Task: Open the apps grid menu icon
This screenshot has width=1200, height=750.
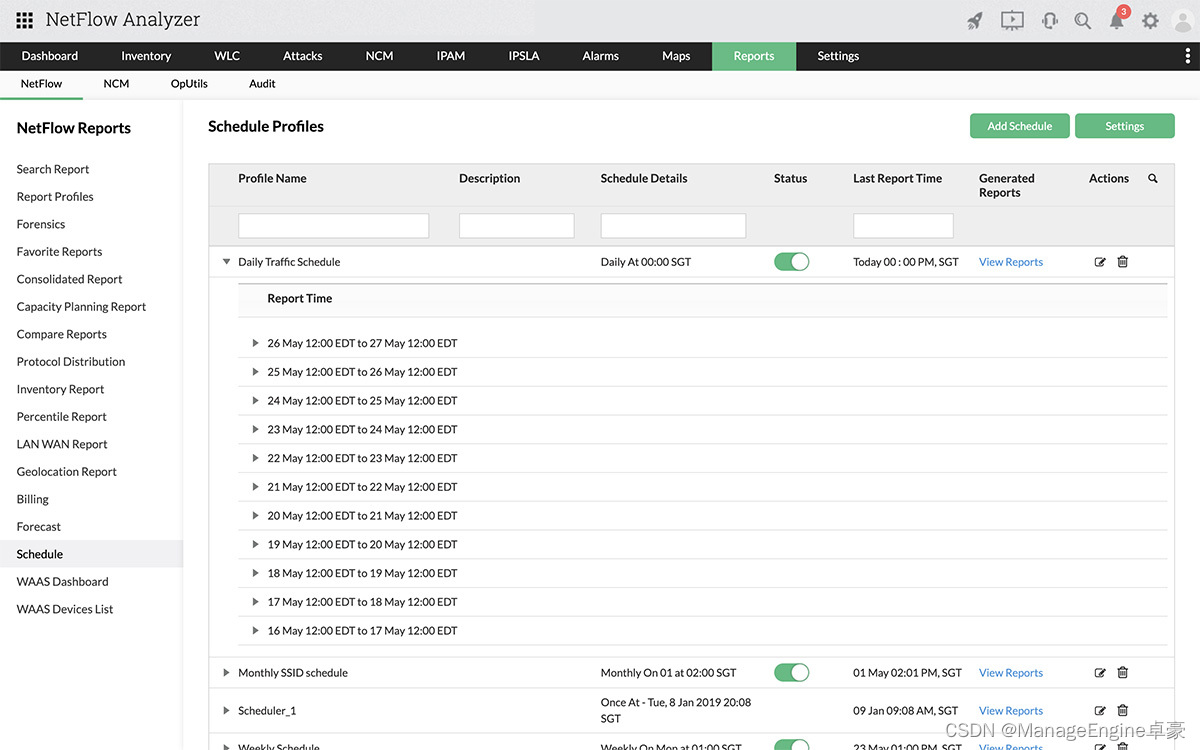Action: (24, 20)
